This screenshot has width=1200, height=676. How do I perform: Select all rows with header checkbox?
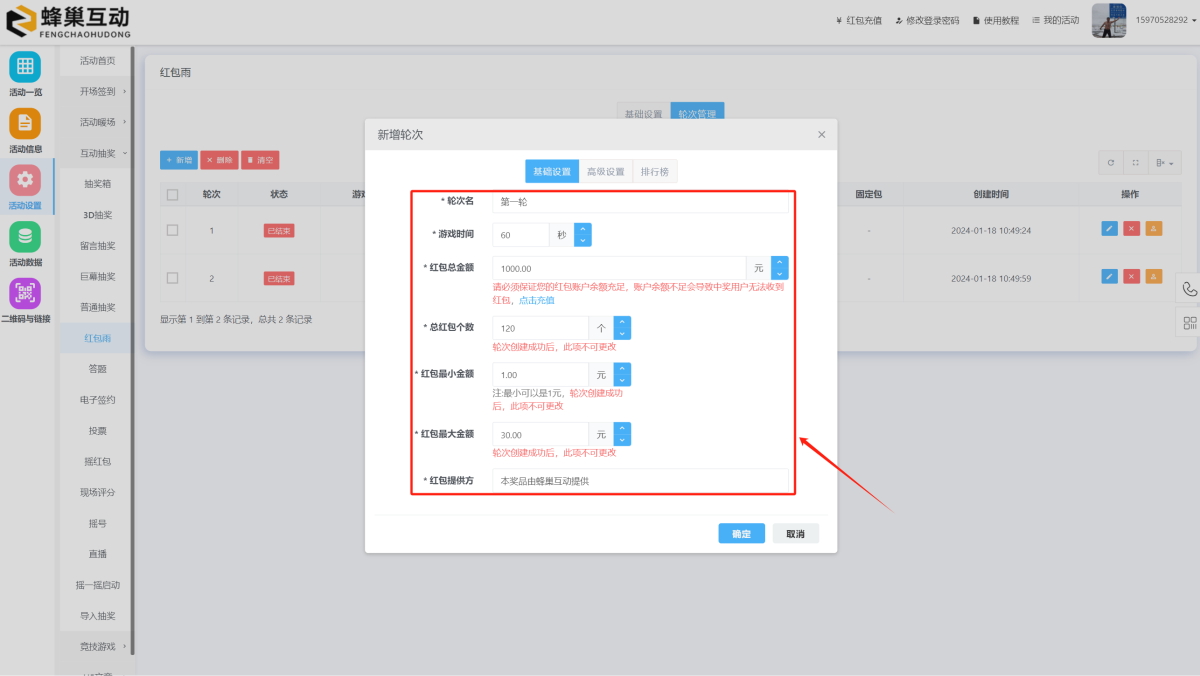point(172,195)
